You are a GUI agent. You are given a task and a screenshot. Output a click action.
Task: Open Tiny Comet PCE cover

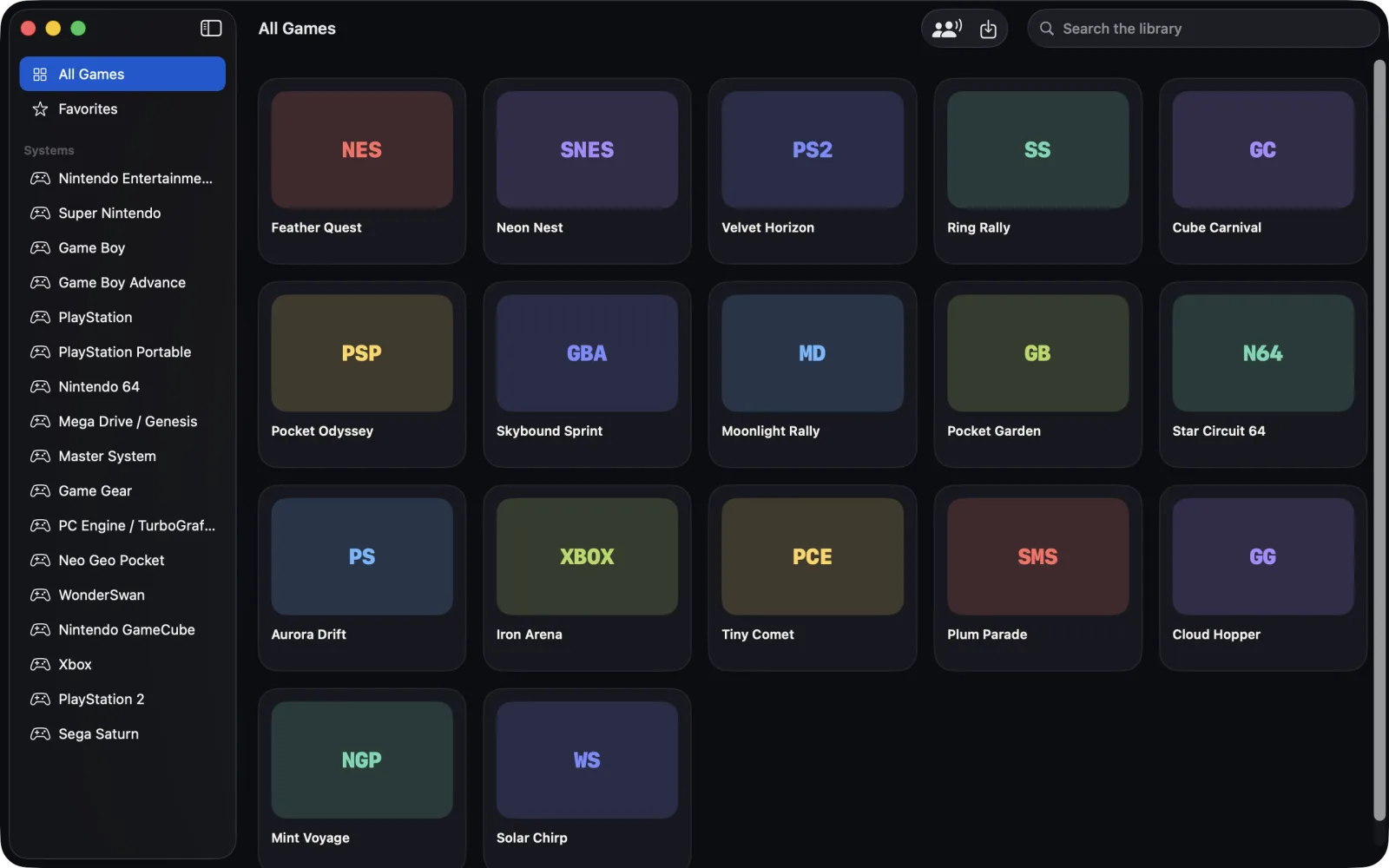[x=813, y=556]
